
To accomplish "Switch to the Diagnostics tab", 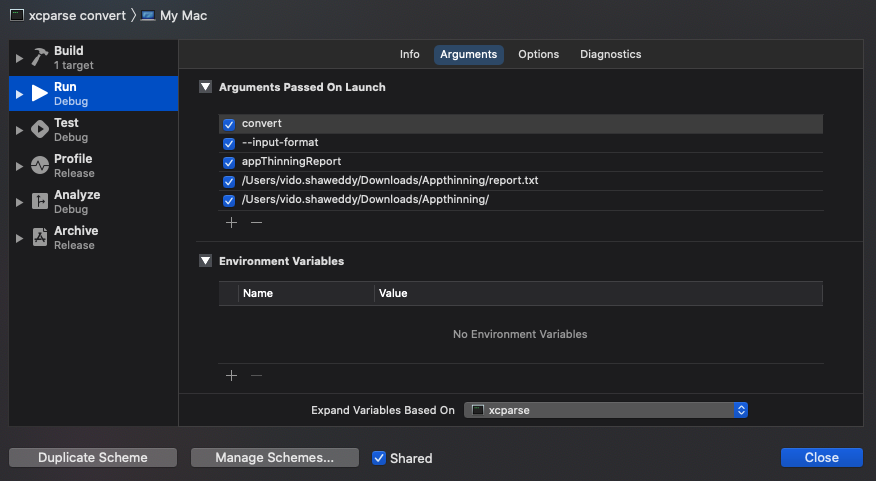I will pyautogui.click(x=611, y=54).
